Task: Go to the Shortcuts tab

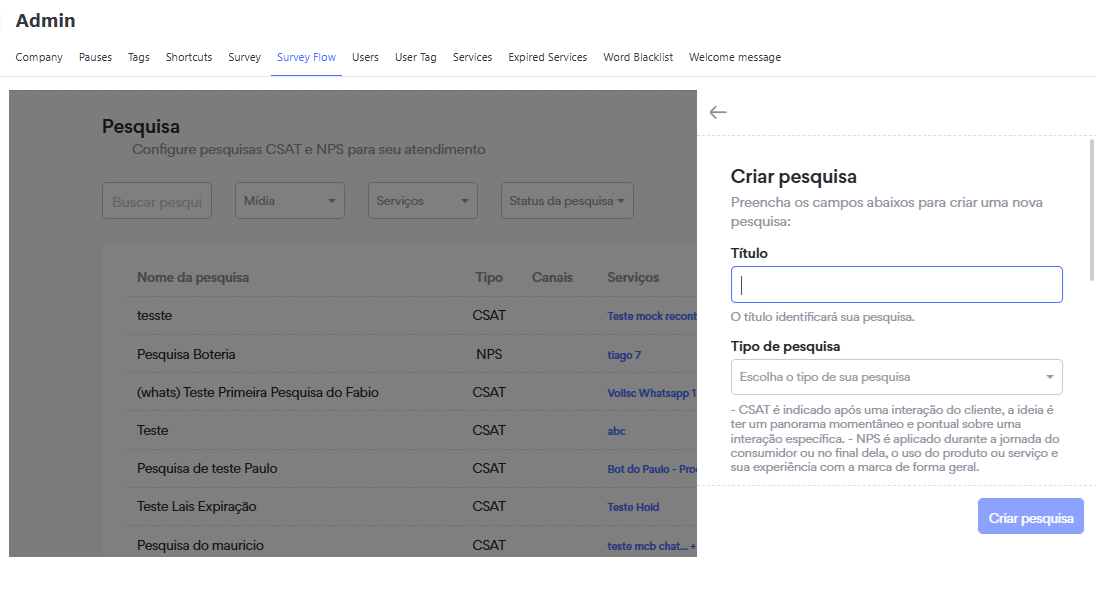Action: 189,57
